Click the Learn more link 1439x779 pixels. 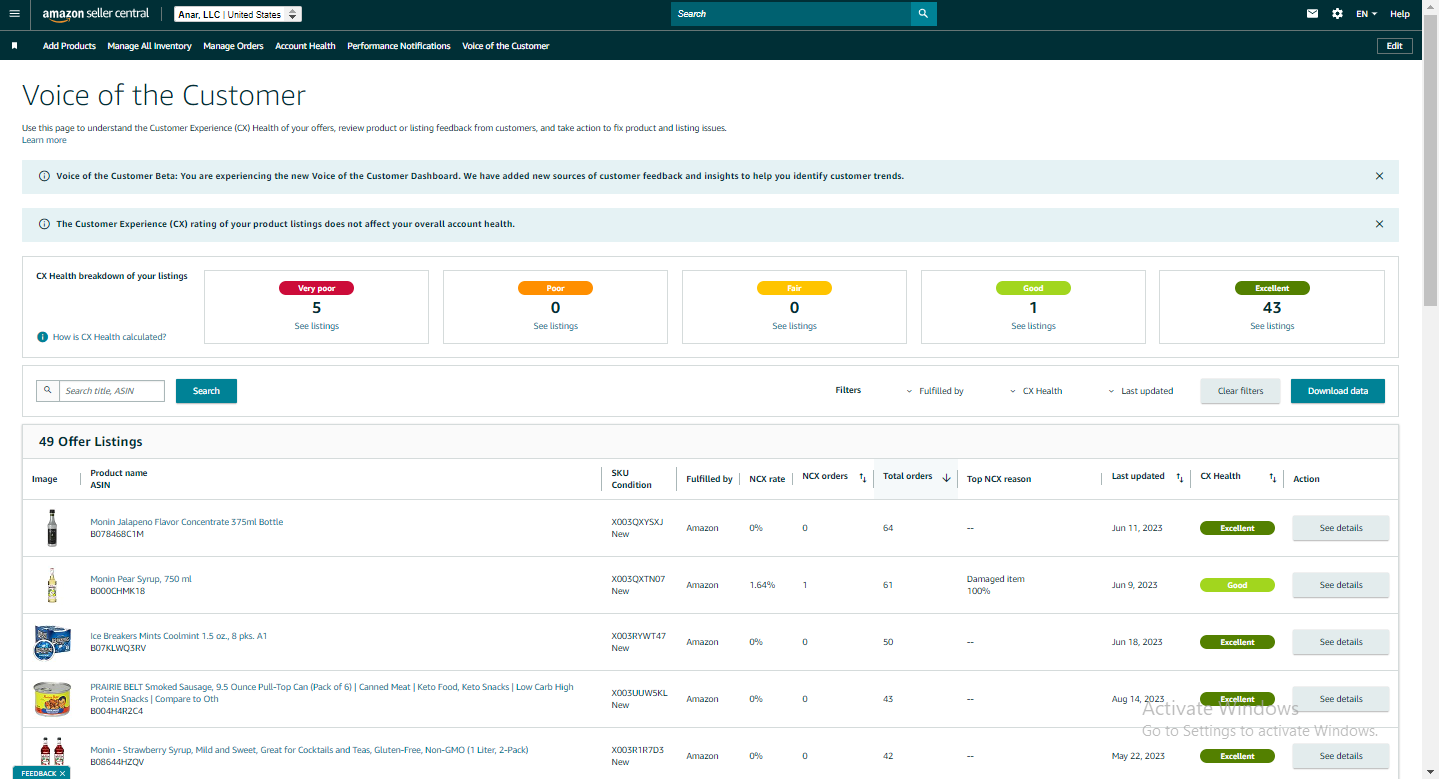click(44, 140)
